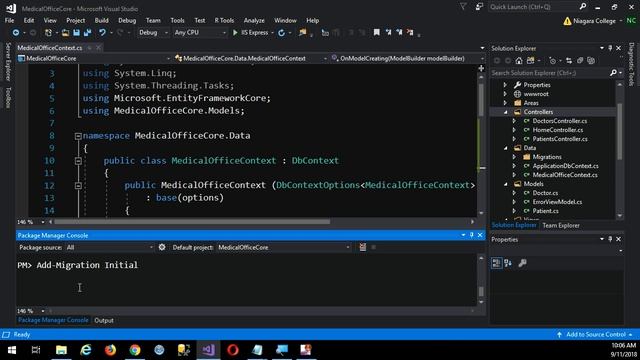Pin the Solution Explorer panel
This screenshot has width=640, height=360.
pyautogui.click(x=610, y=48)
